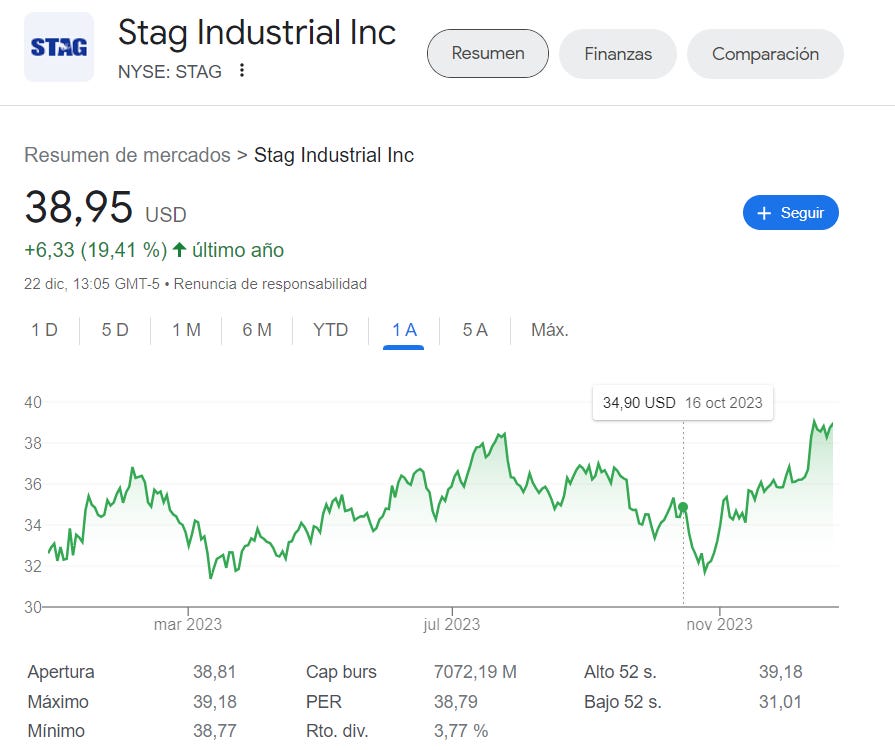Image resolution: width=895 pixels, height=750 pixels.
Task: Click the PER value 38,79
Action: (x=455, y=701)
